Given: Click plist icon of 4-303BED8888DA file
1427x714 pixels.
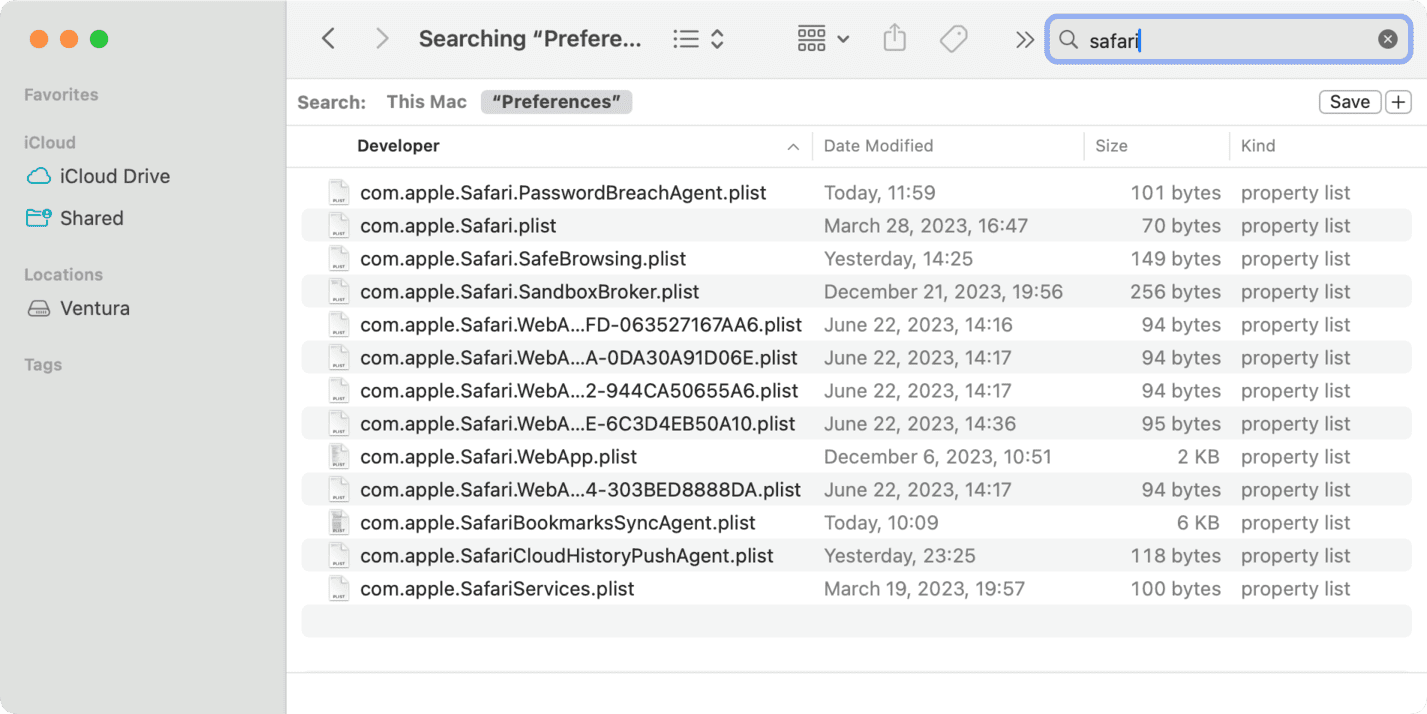Looking at the screenshot, I should 340,490.
